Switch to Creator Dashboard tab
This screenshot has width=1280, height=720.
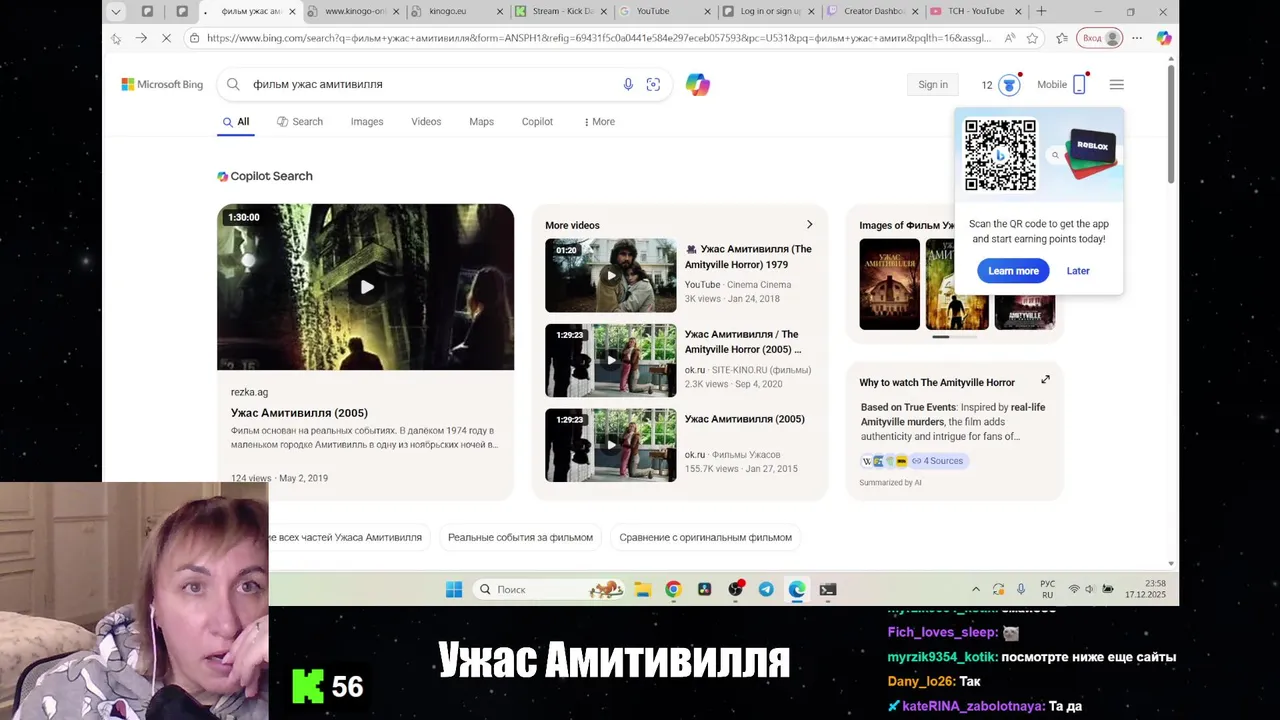point(874,11)
